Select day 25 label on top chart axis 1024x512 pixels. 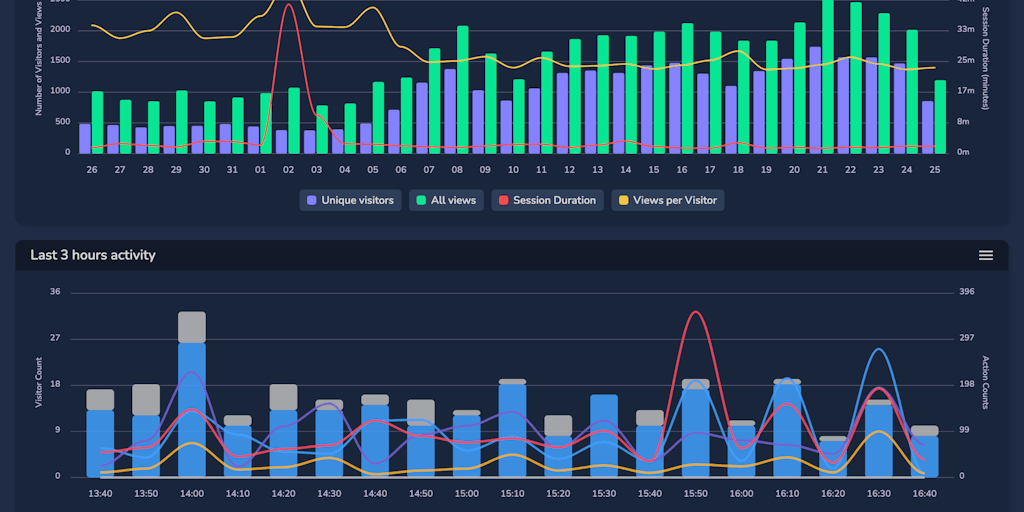click(934, 170)
